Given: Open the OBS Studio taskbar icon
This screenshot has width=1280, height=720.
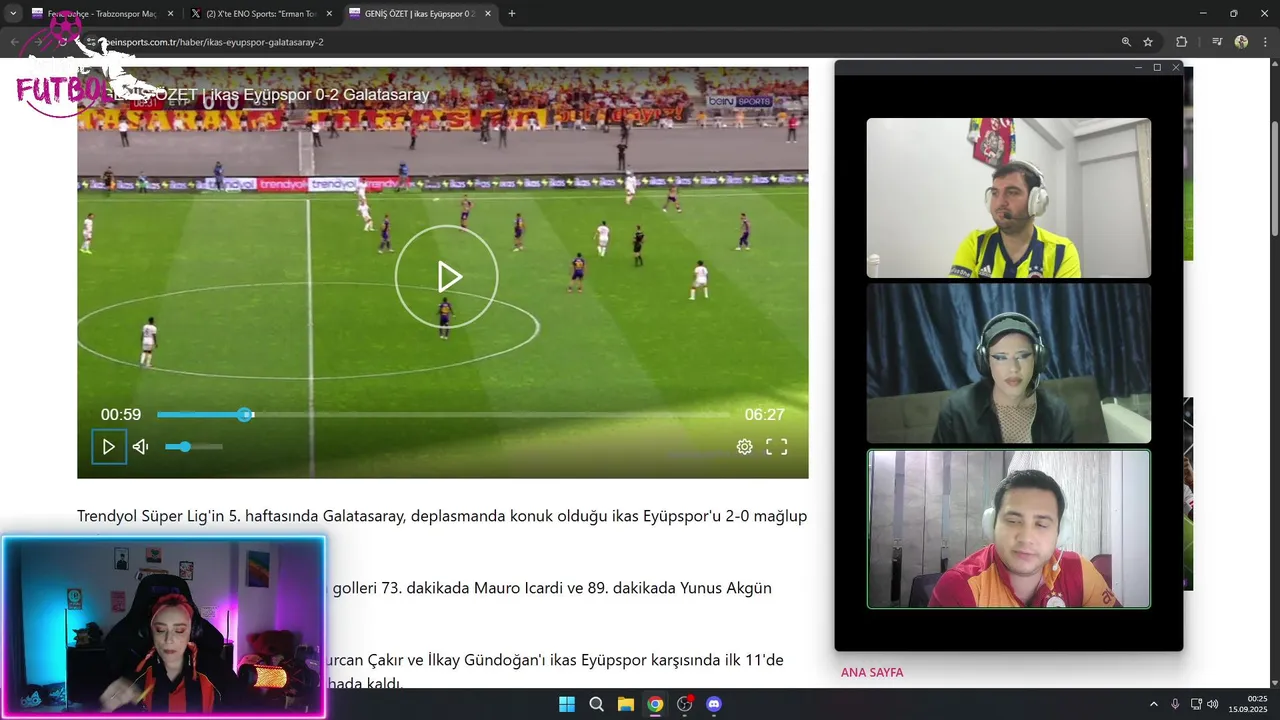Looking at the screenshot, I should 684,704.
